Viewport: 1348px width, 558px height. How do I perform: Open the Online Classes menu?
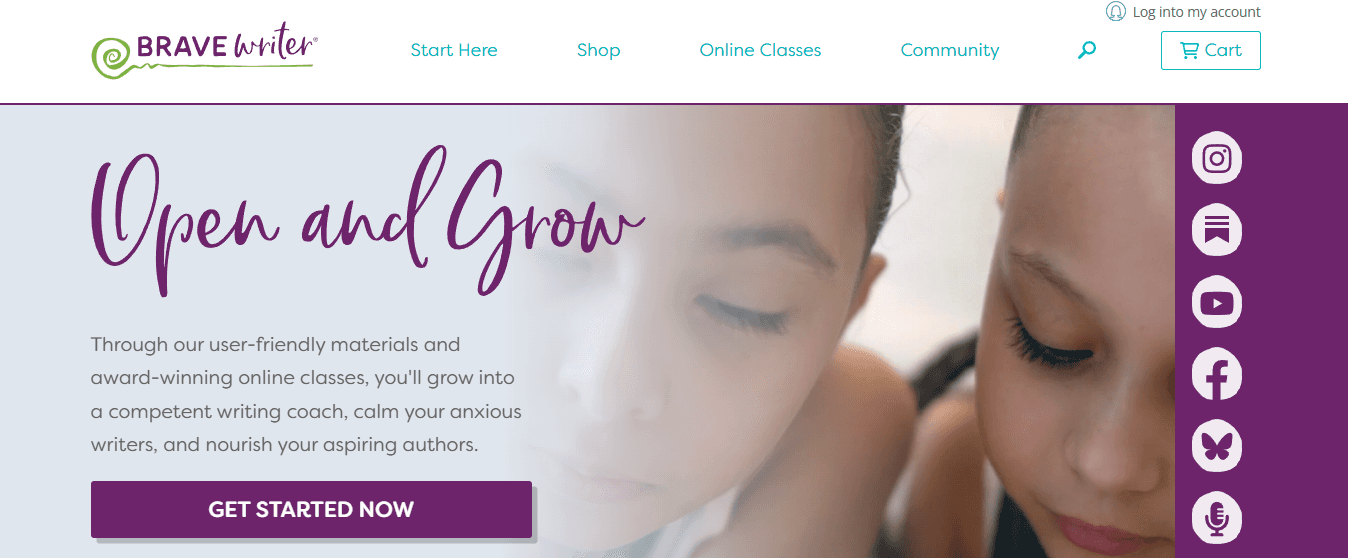coord(760,50)
